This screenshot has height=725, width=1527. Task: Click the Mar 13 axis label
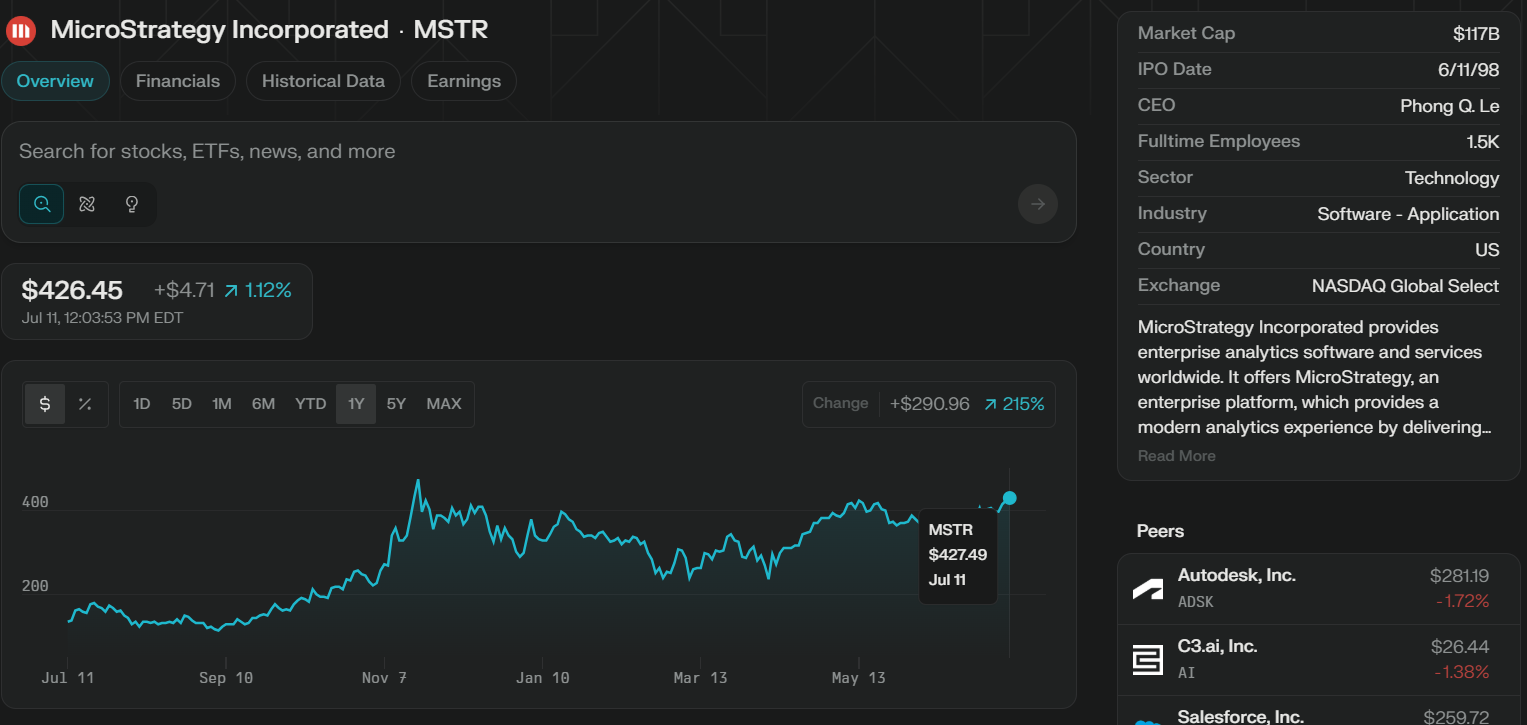(x=700, y=678)
